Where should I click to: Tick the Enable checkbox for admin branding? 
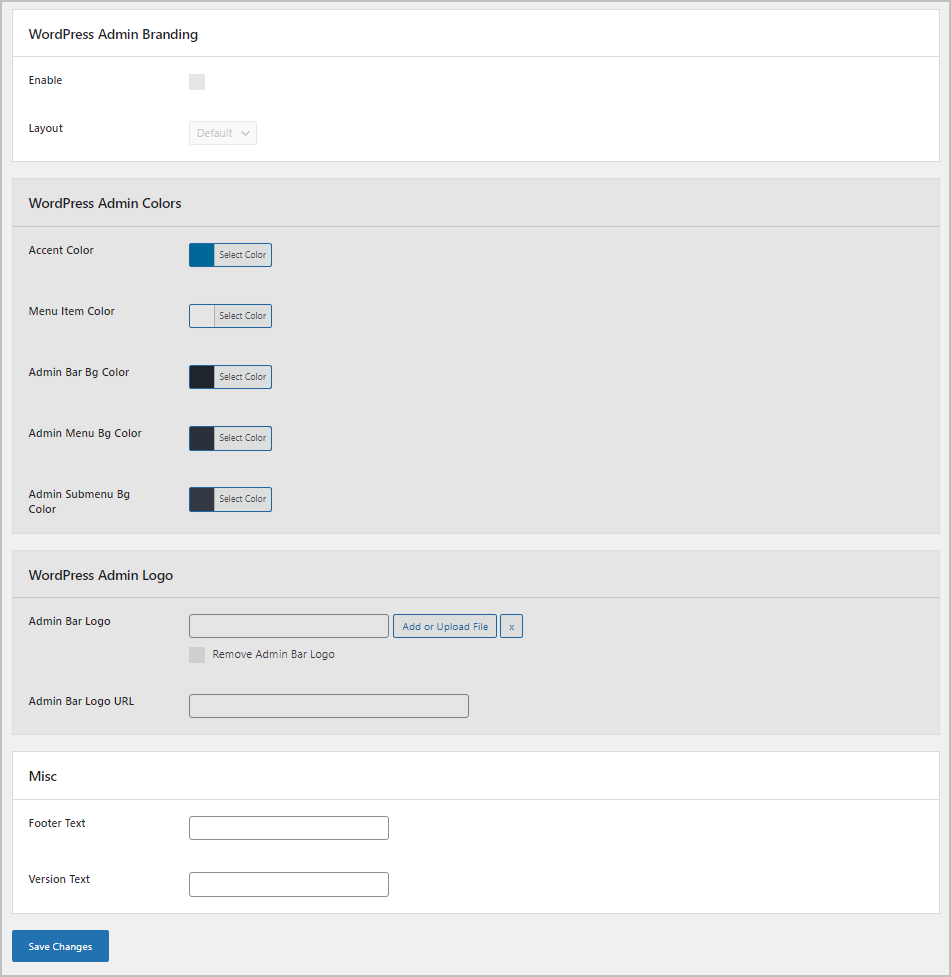click(x=197, y=82)
